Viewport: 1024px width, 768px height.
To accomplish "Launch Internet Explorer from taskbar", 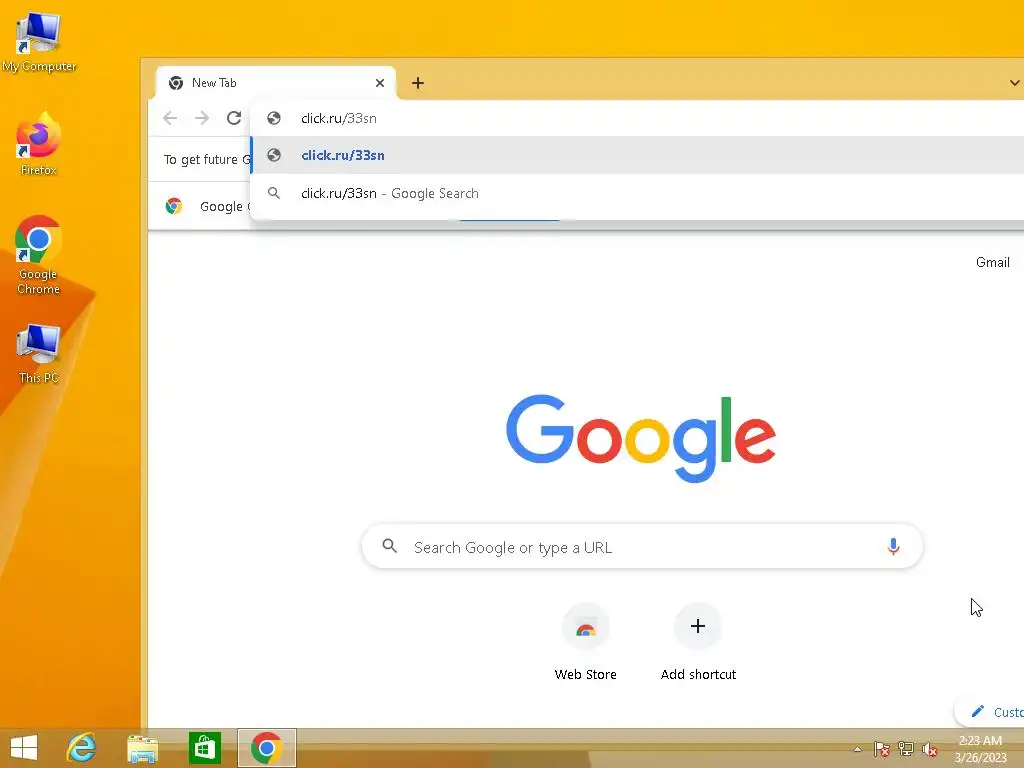I will pos(82,748).
